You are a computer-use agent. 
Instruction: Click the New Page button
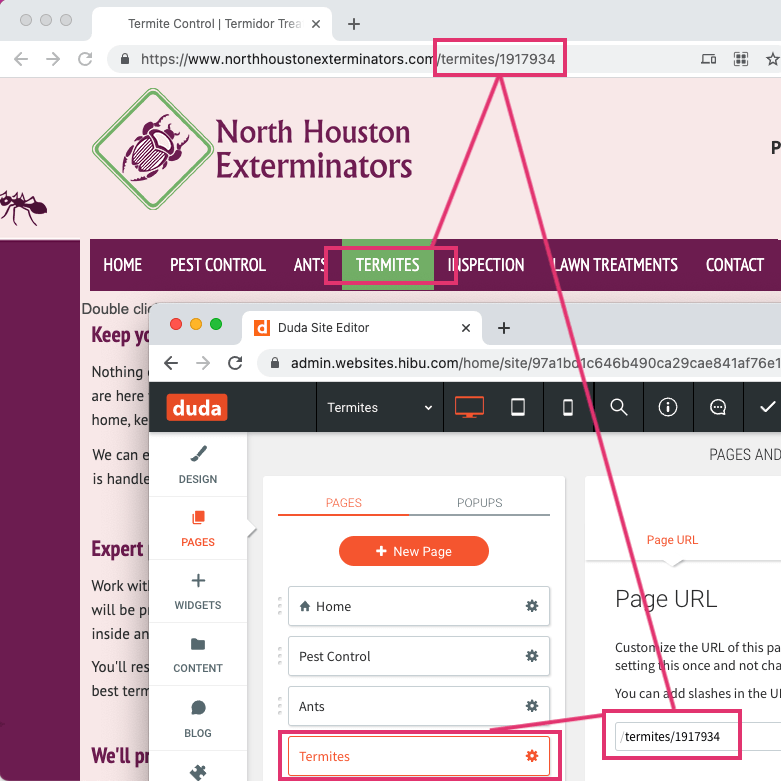coord(413,551)
